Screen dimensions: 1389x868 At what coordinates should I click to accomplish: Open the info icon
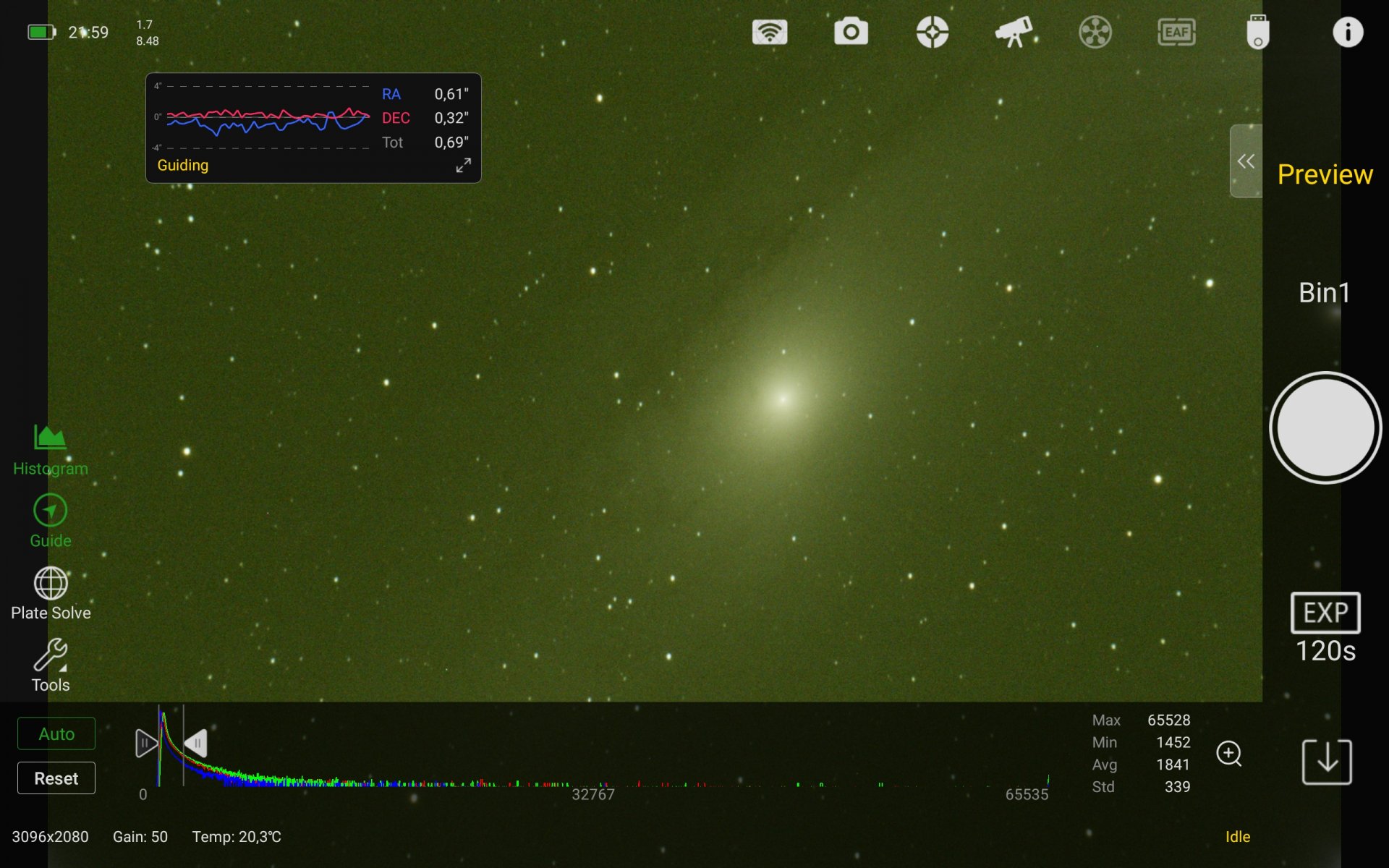(x=1348, y=33)
